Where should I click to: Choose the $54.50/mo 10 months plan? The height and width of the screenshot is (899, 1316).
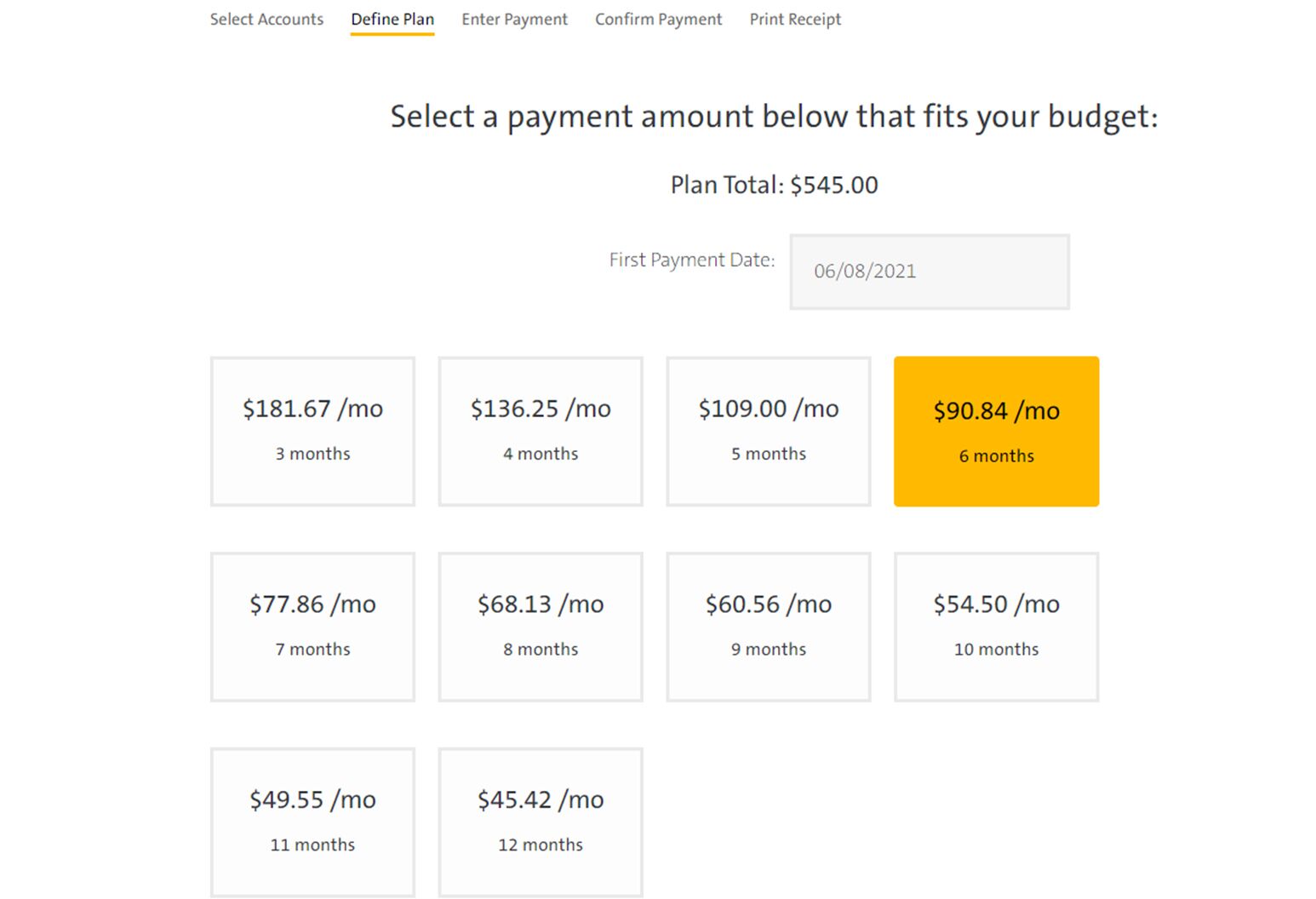[x=996, y=627]
